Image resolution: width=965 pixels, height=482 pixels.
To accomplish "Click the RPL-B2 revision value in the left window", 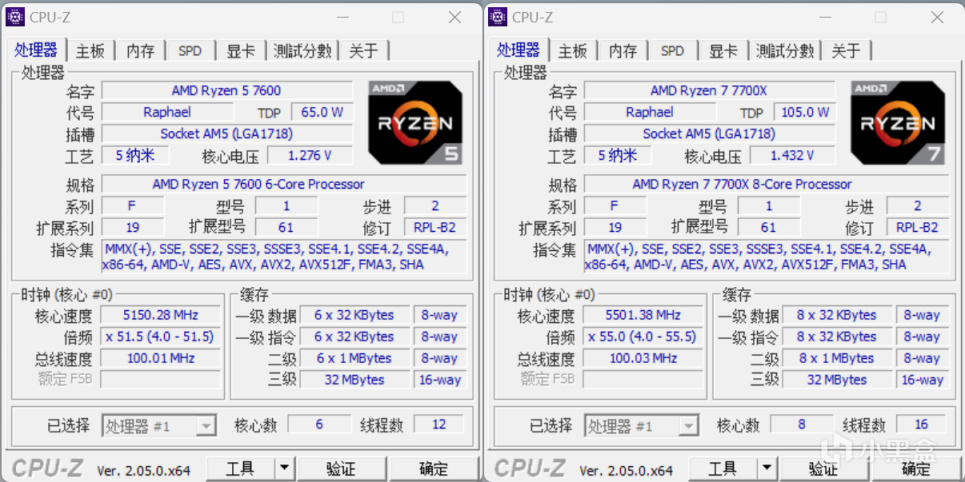I will tap(435, 227).
